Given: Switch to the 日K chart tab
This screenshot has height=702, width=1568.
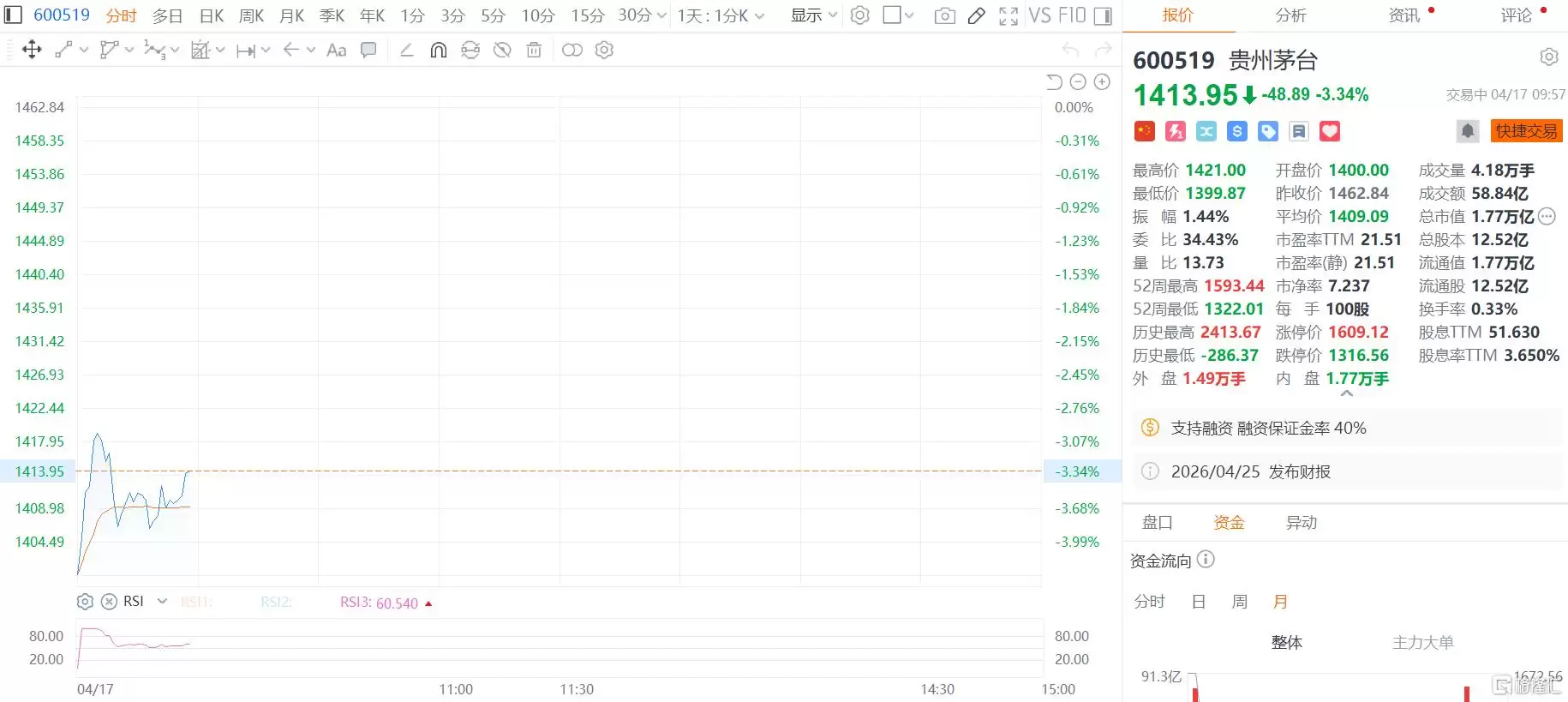Looking at the screenshot, I should [x=211, y=15].
